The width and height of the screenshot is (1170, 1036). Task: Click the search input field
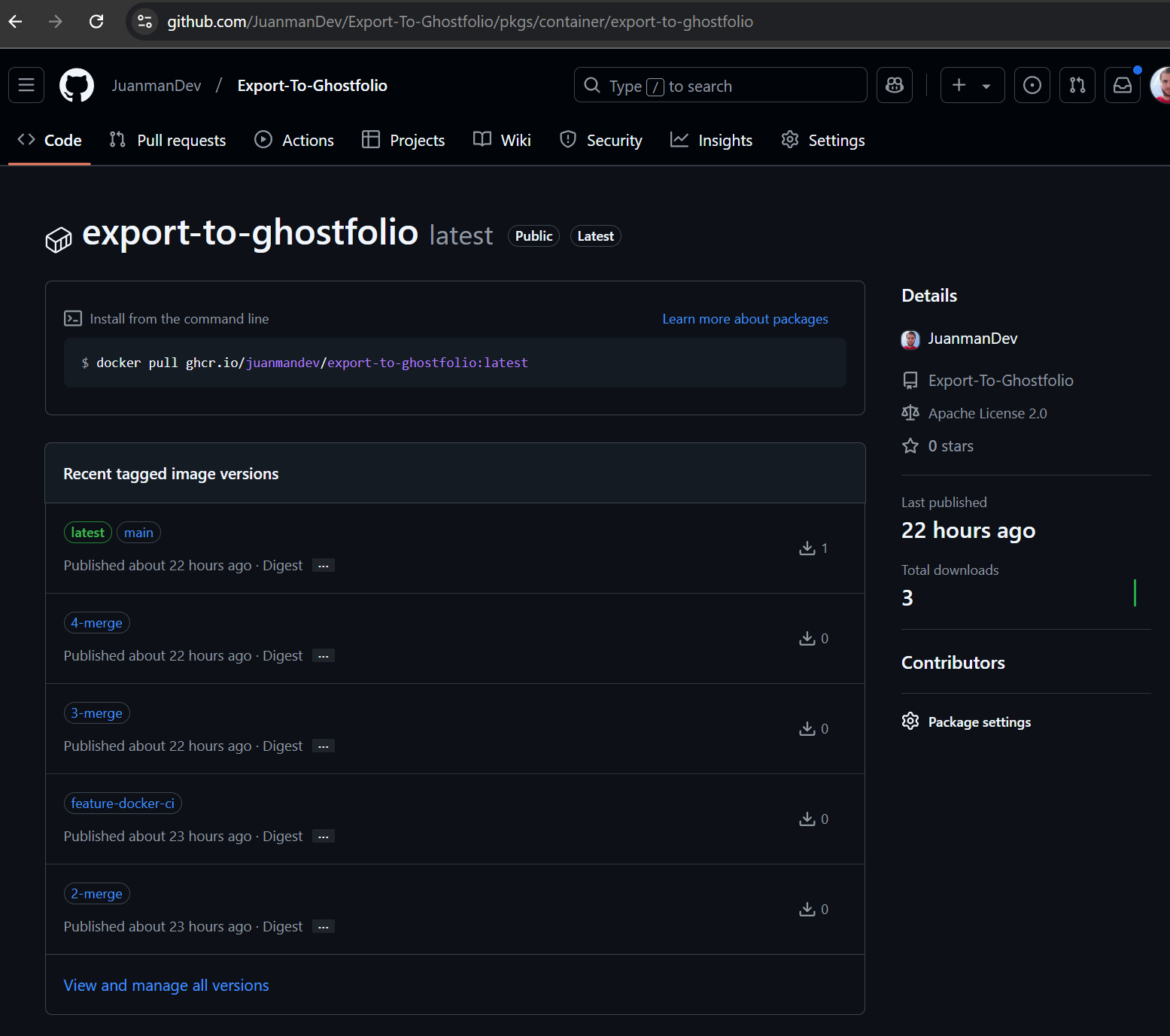720,86
